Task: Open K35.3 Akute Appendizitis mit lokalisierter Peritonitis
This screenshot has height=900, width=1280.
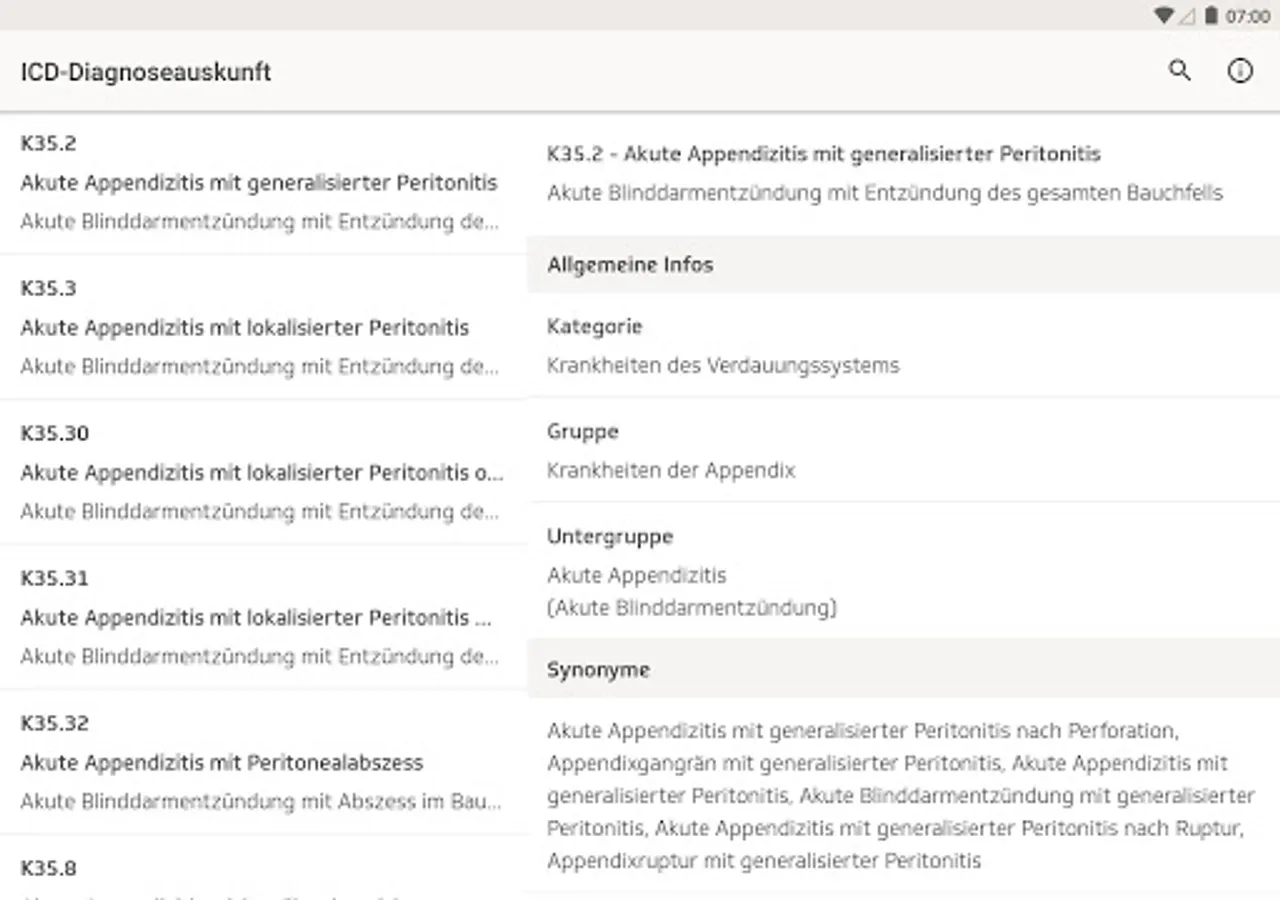Action: click(260, 327)
